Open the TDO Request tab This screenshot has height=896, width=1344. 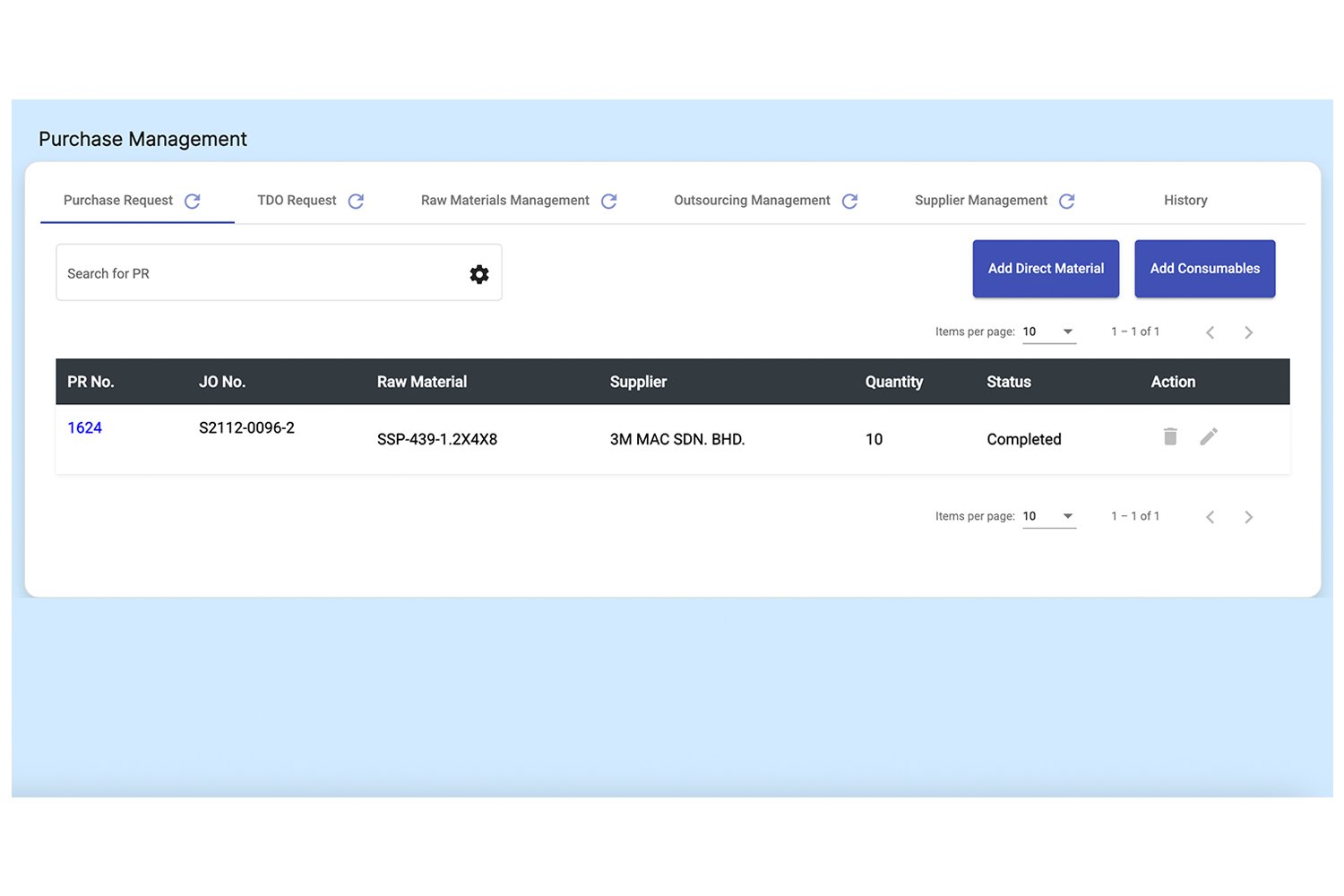tap(297, 201)
